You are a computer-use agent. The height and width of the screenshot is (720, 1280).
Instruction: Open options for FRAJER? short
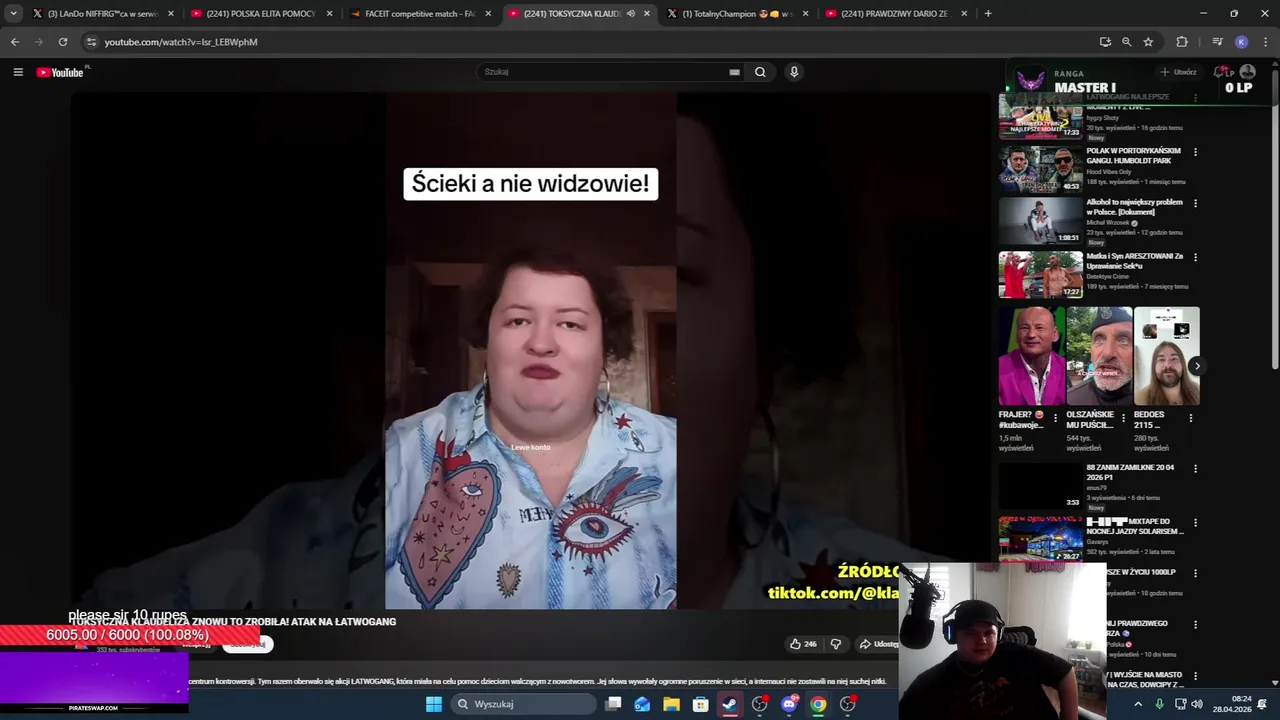click(x=1055, y=418)
